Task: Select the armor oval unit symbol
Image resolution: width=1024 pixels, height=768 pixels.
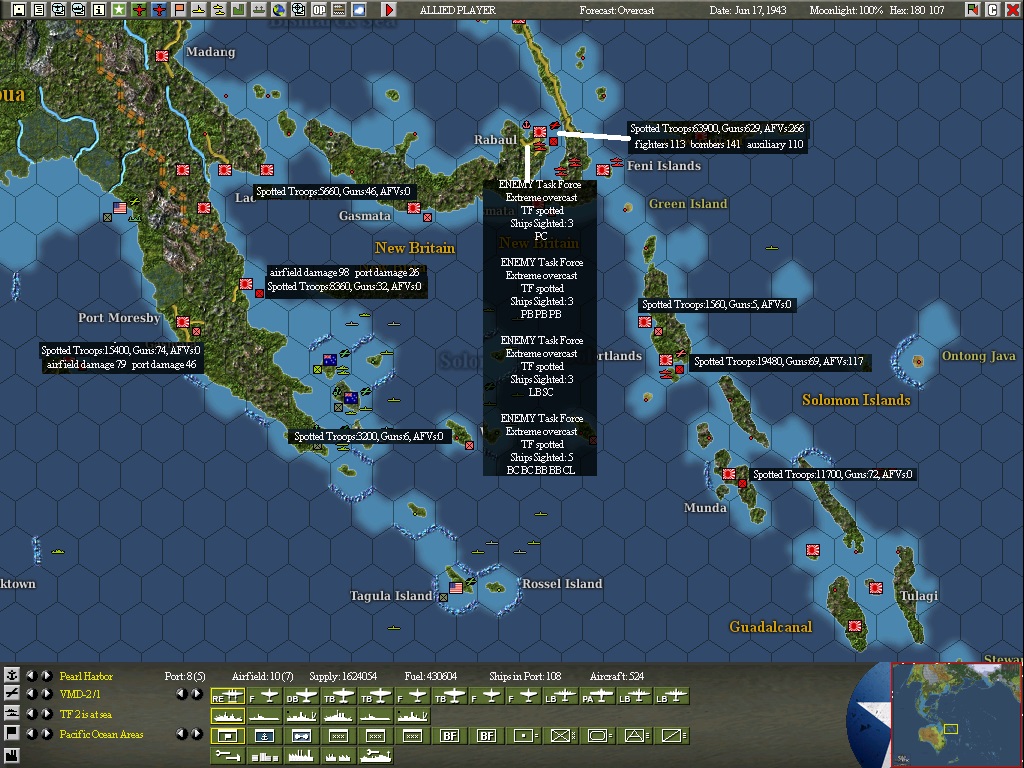Action: tap(597, 736)
